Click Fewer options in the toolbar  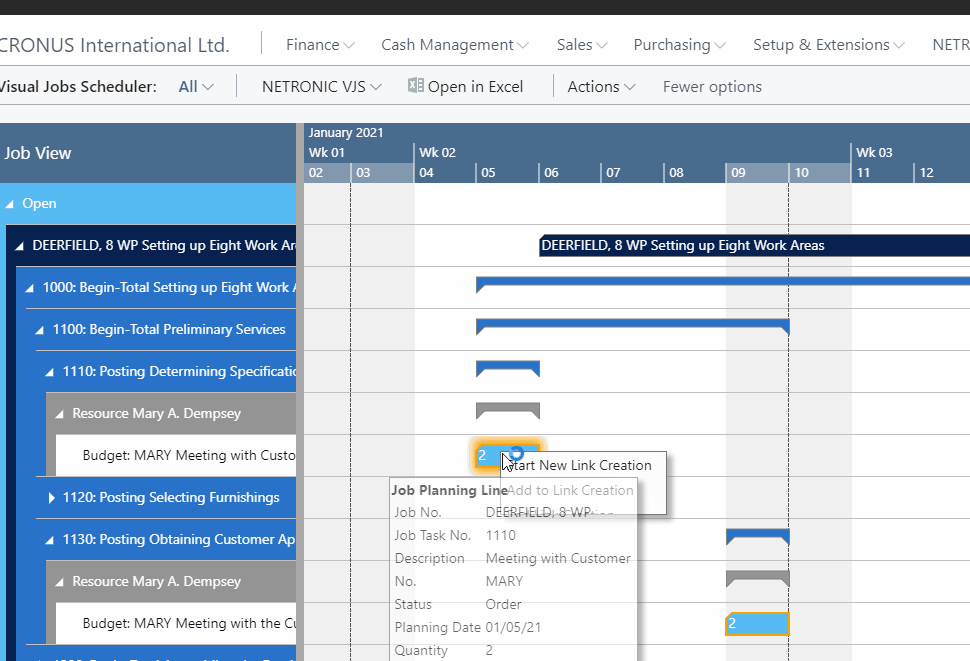click(712, 86)
